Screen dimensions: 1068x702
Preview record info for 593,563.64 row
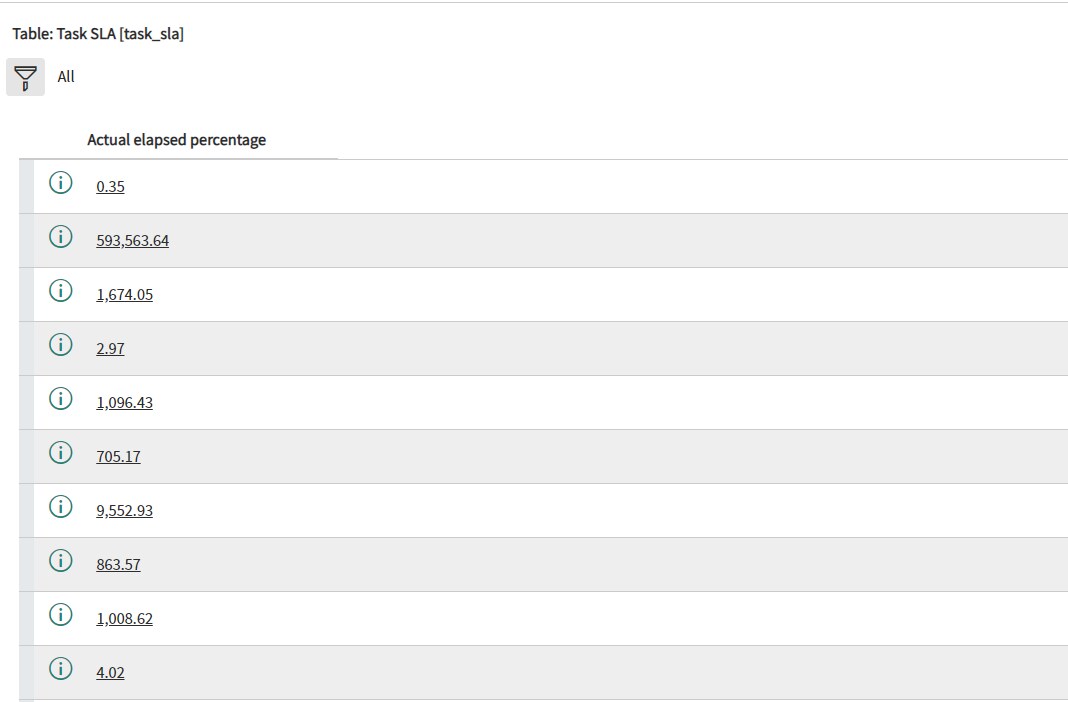[61, 236]
